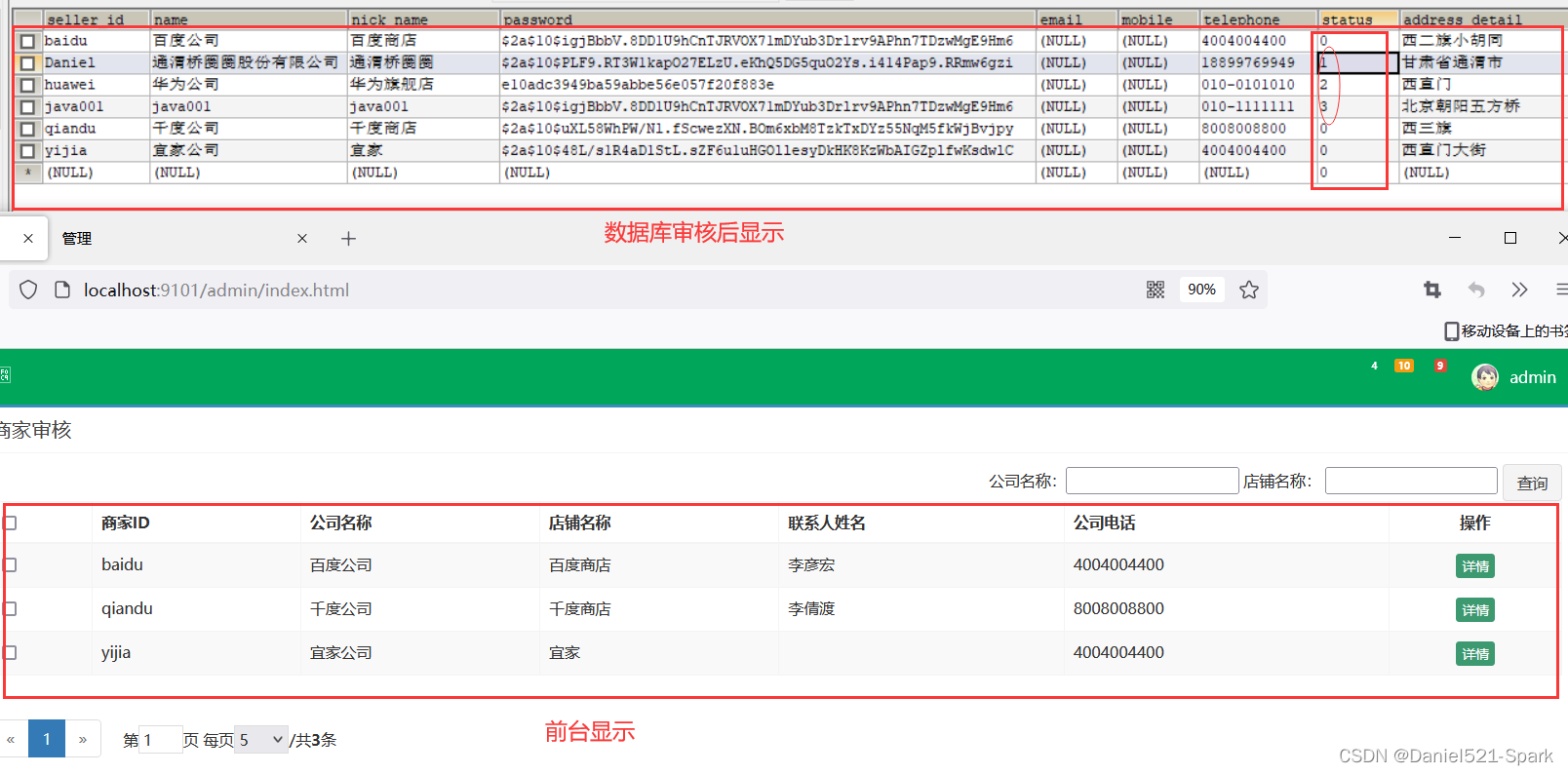This screenshot has height=775, width=1568.
Task: Bookmark the page with the star icon
Action: tap(1249, 290)
